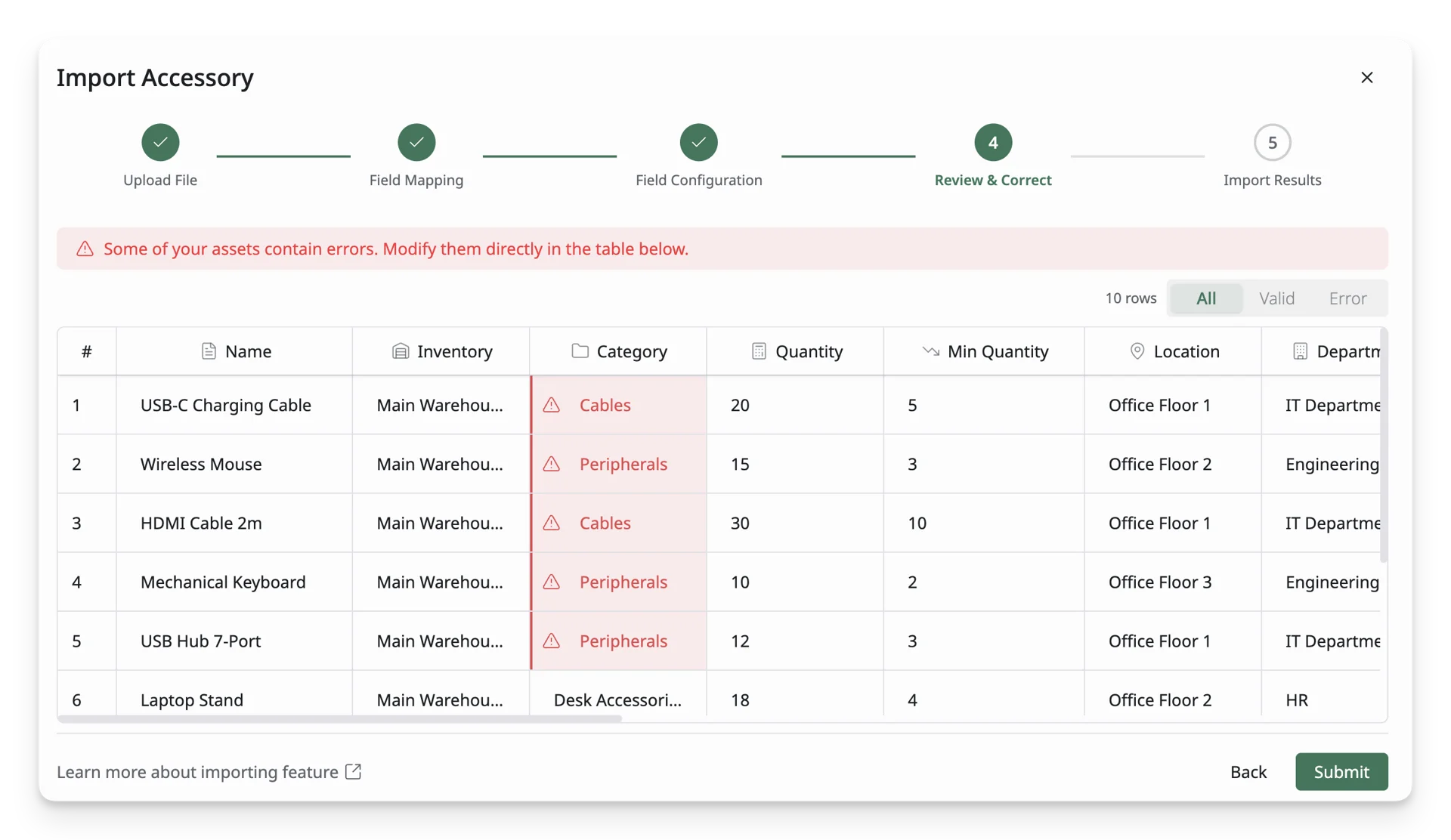This screenshot has height=840, width=1451.
Task: Click the Min Quantity column header label
Action: point(998,351)
